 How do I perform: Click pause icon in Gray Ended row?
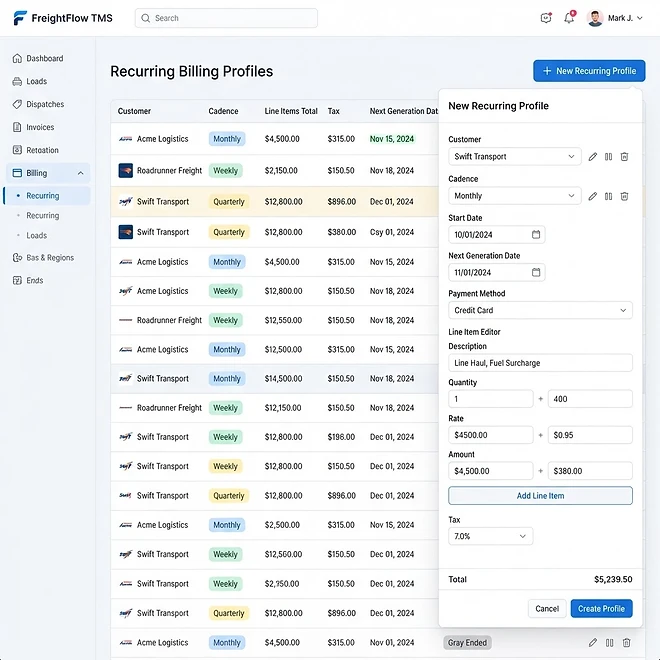pos(609,642)
